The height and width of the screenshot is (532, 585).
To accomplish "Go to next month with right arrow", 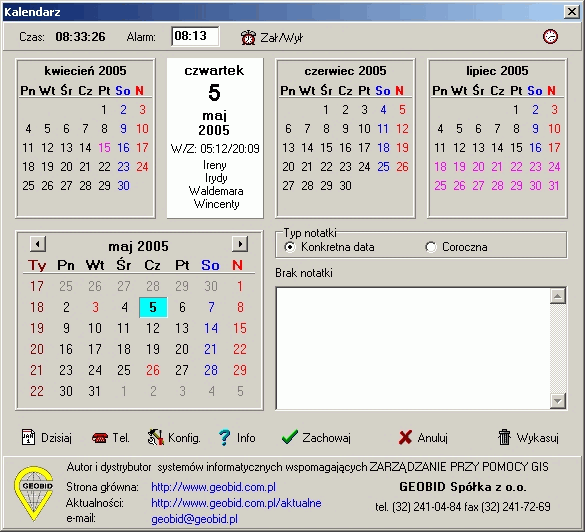I will pos(240,244).
